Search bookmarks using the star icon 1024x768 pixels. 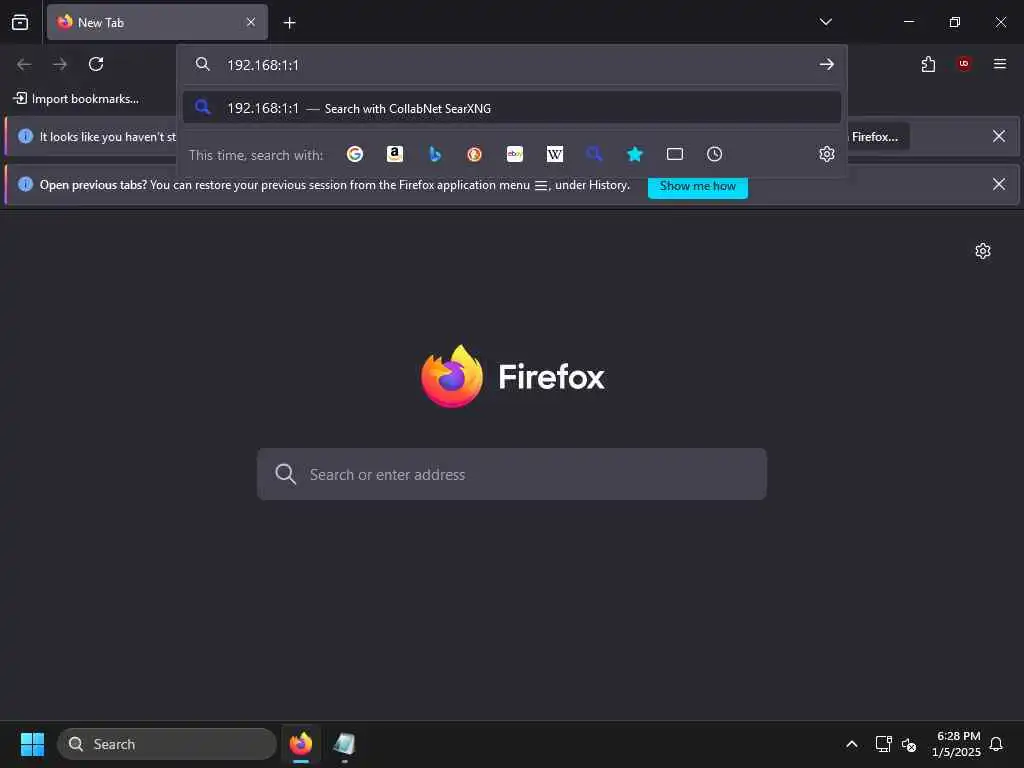click(x=635, y=154)
